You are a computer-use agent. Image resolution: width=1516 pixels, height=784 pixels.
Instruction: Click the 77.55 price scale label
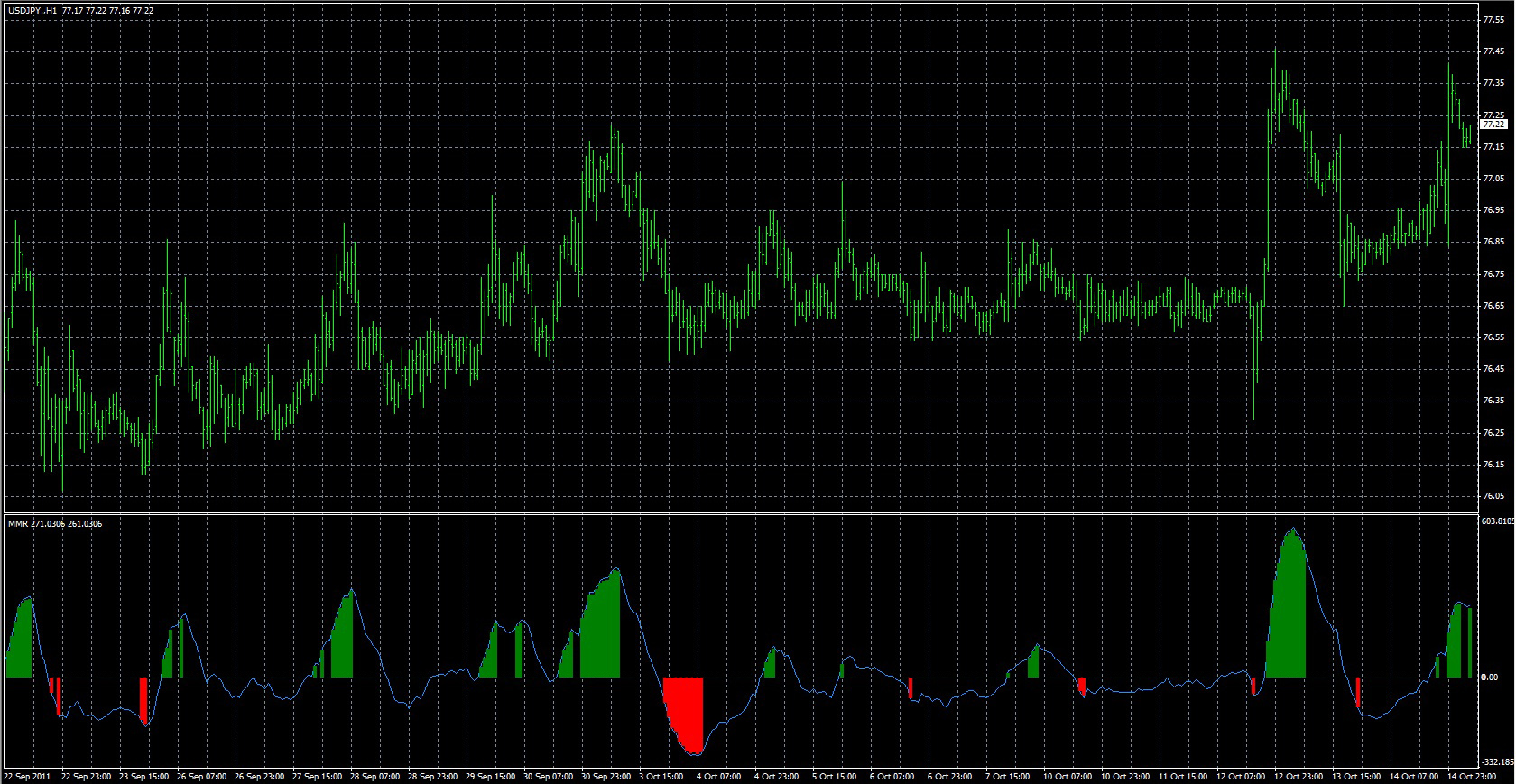coord(1493,19)
